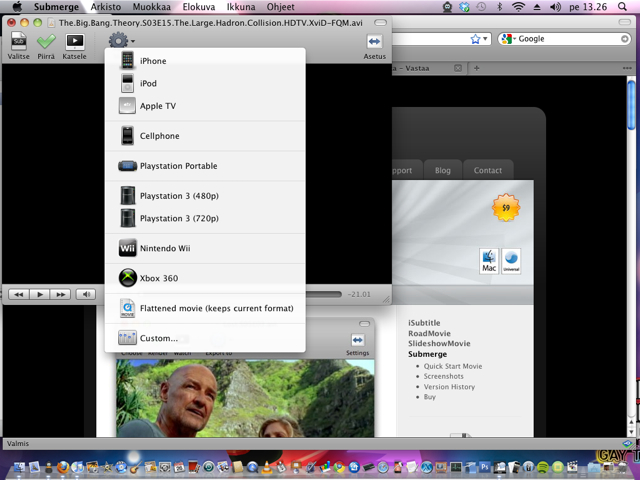Image resolution: width=640 pixels, height=480 pixels.
Task: Open the Blog tab on website
Action: tap(442, 170)
